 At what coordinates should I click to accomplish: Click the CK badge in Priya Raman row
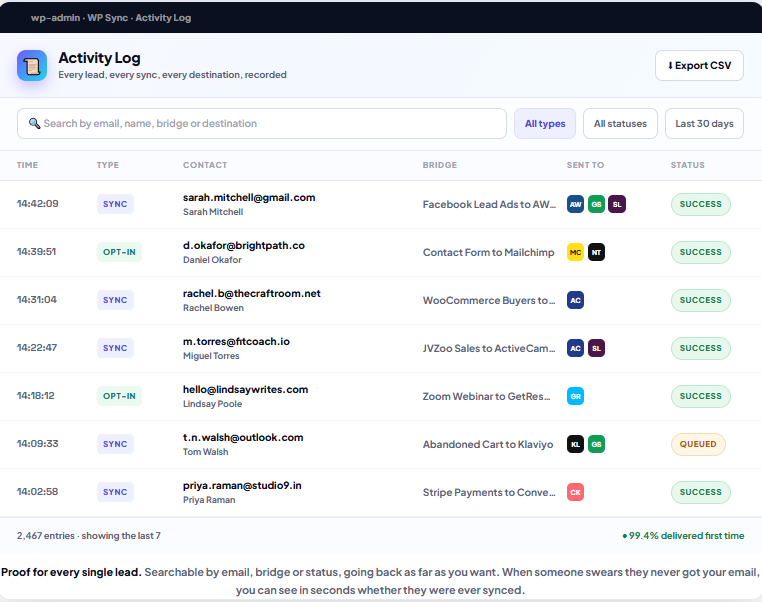point(575,492)
